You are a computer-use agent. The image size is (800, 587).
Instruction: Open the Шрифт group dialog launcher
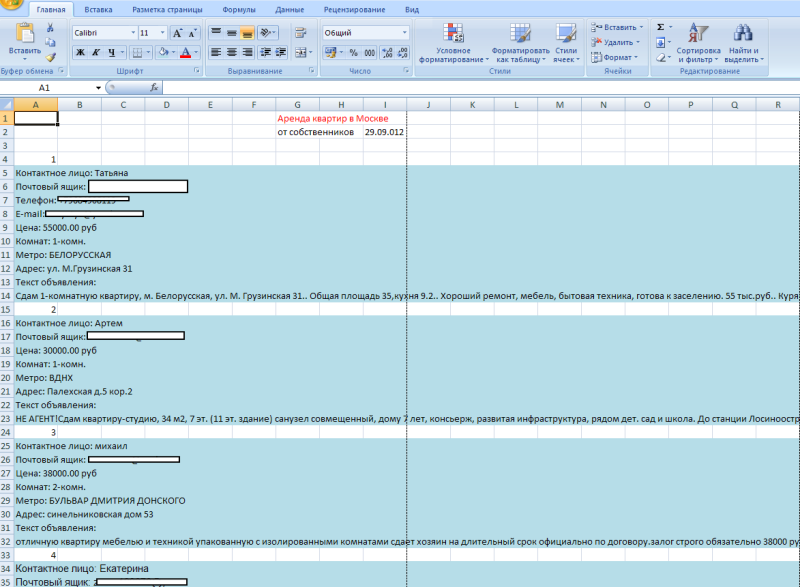[196, 71]
